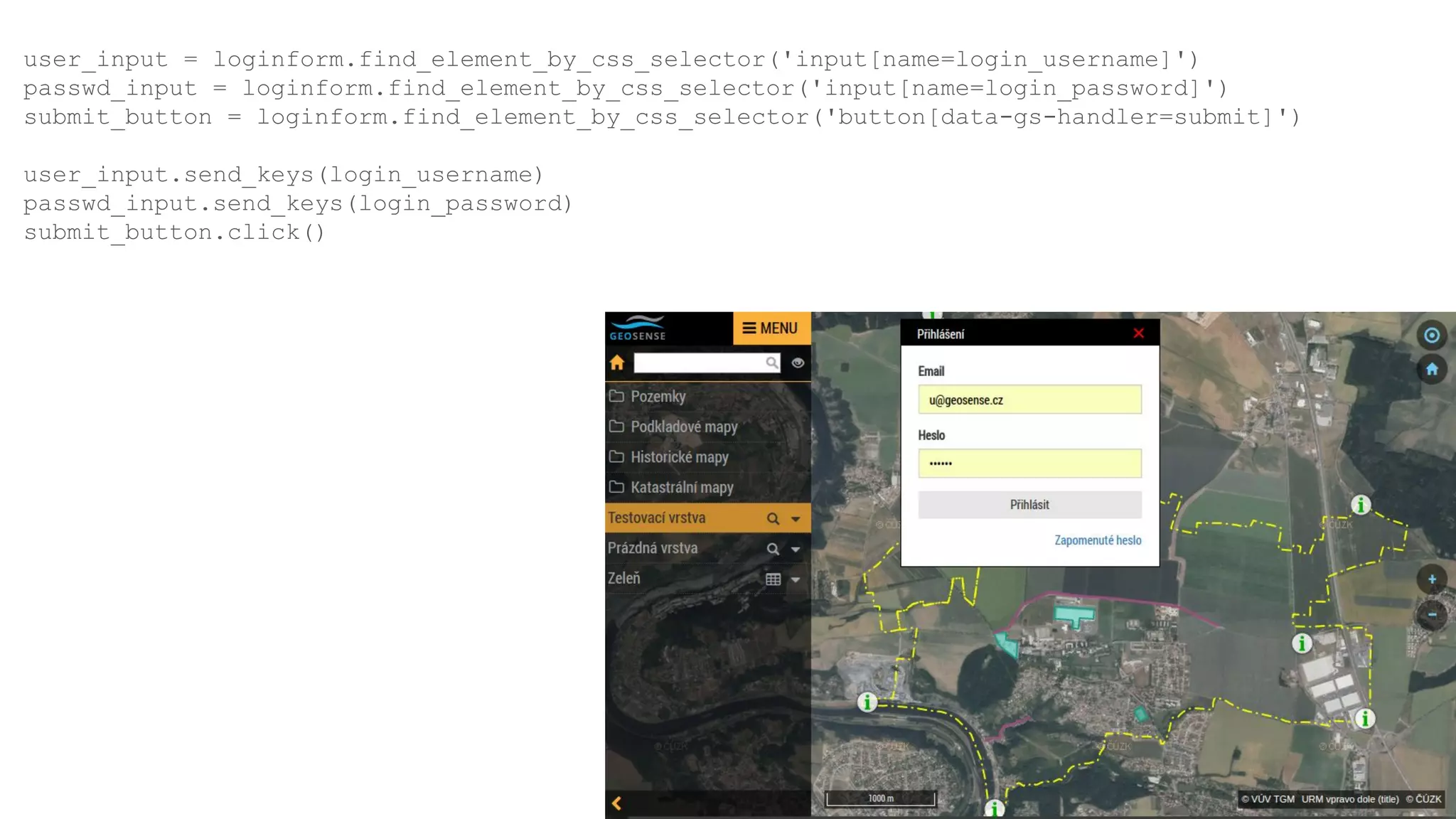The width and height of the screenshot is (1456, 819).
Task: Click the orange home icon in sidebar
Action: [x=616, y=363]
